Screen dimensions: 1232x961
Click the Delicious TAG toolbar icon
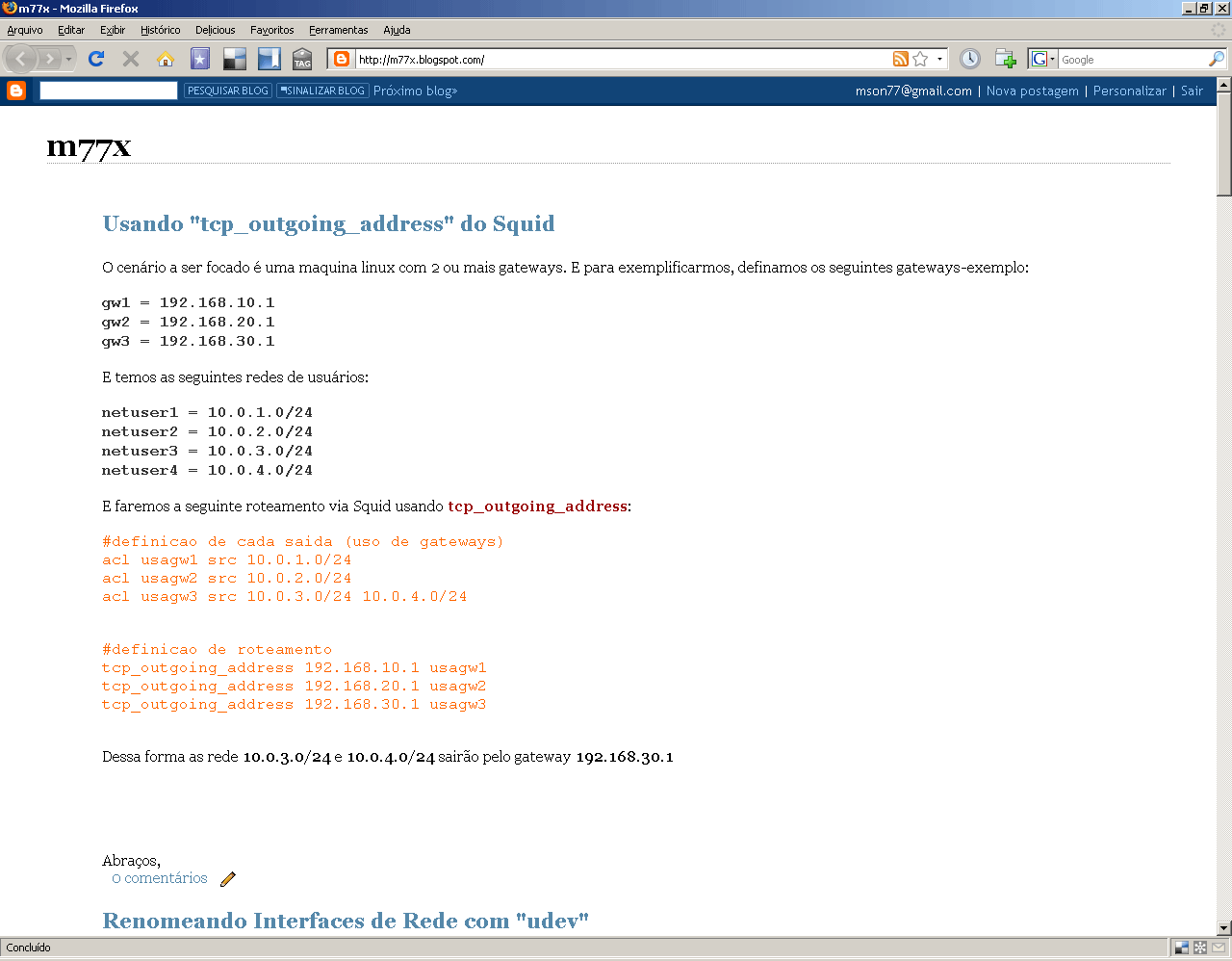pos(302,59)
